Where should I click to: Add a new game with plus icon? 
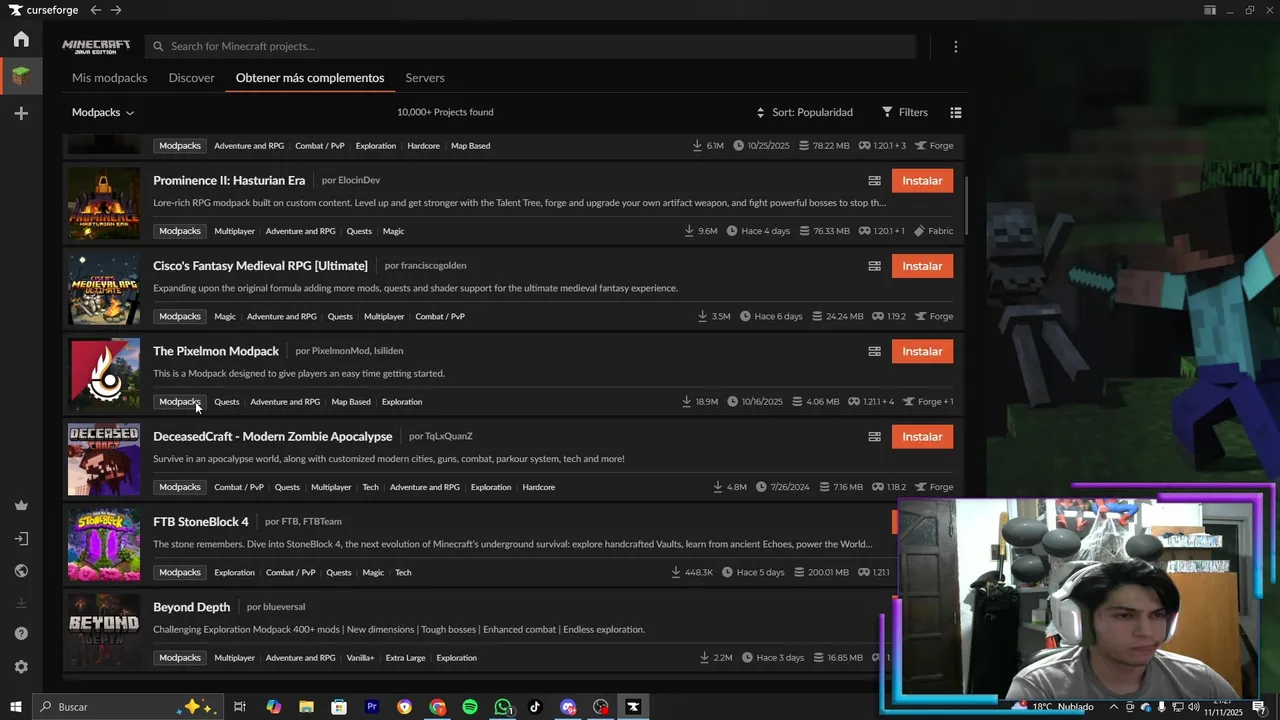21,113
